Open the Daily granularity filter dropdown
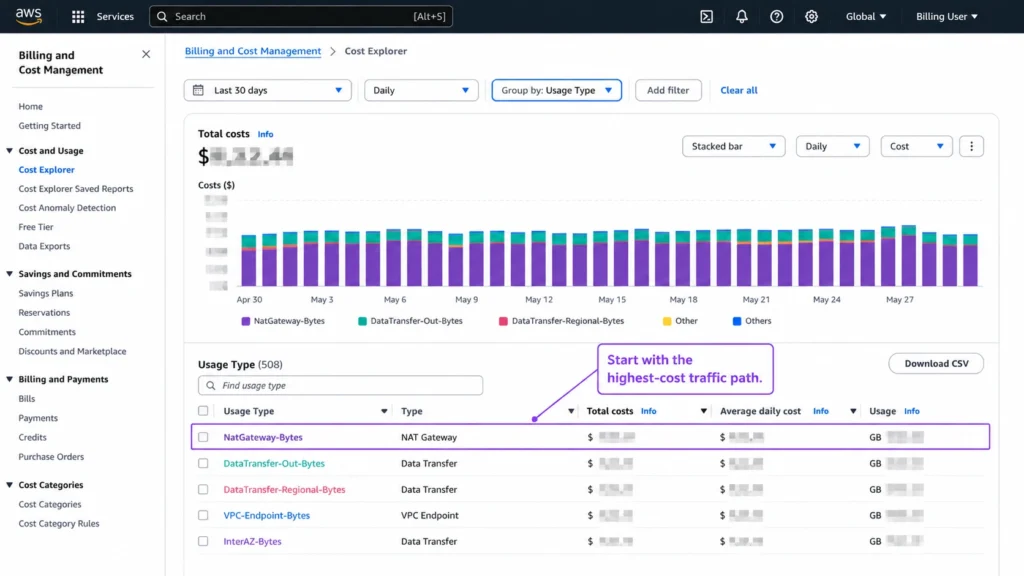The image size is (1024, 576). coord(421,90)
